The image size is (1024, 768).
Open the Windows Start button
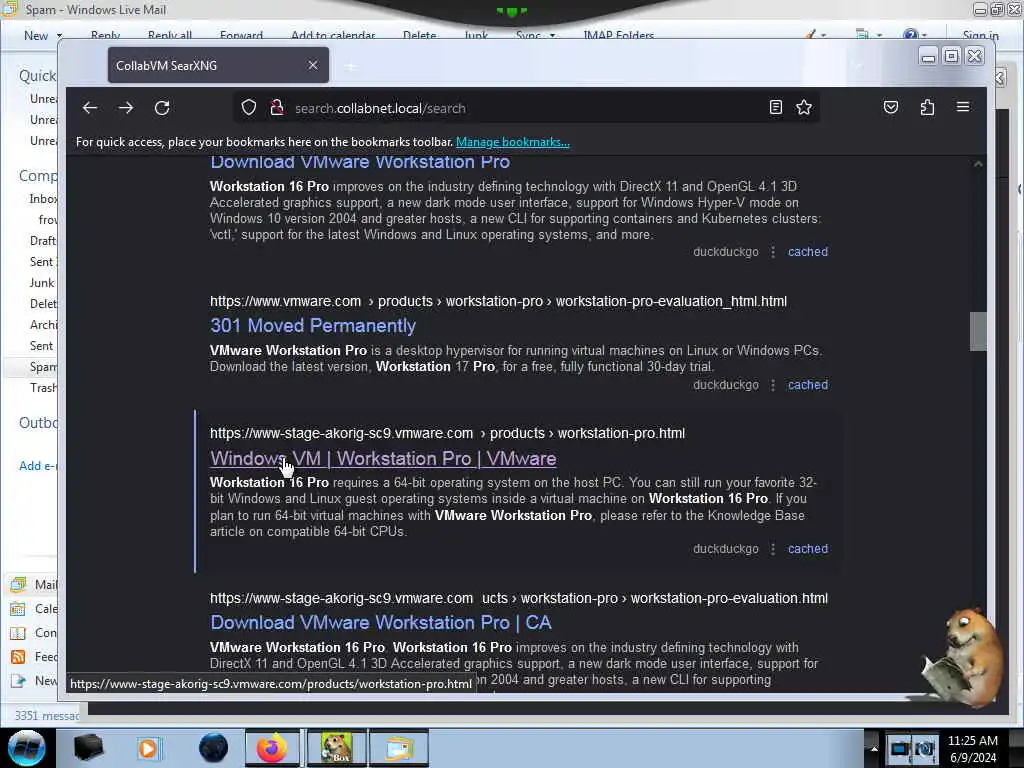tap(26, 748)
